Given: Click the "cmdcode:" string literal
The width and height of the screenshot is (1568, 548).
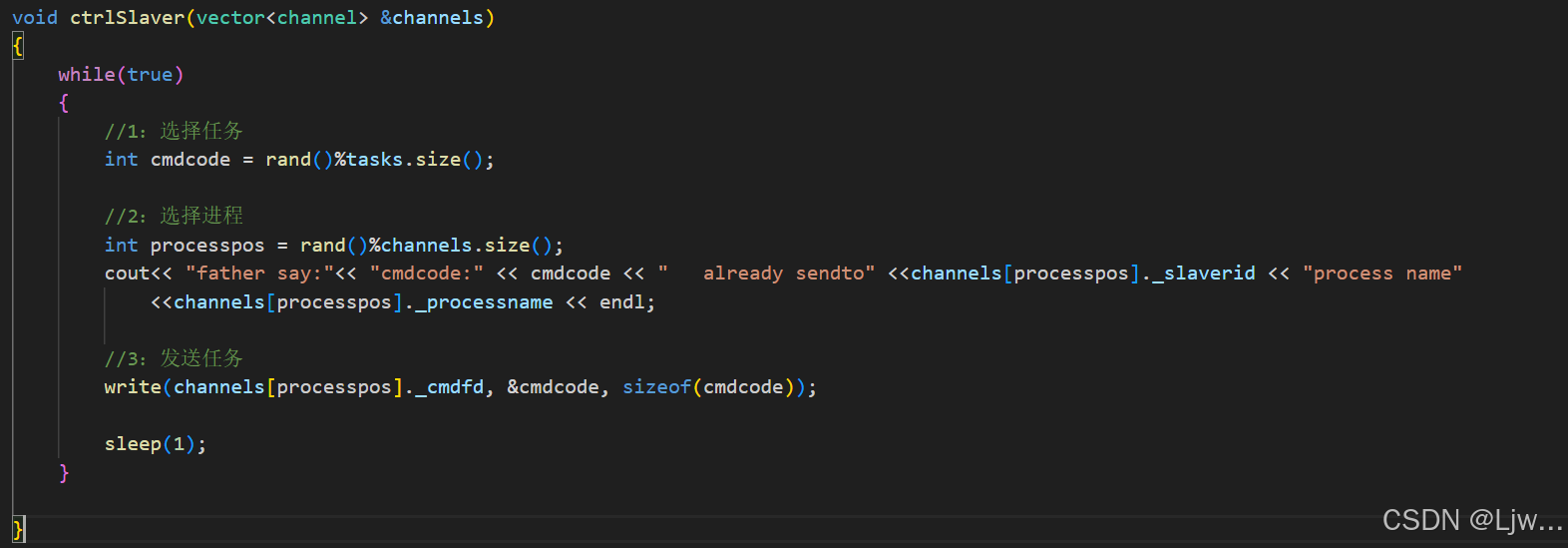Looking at the screenshot, I should click(427, 274).
